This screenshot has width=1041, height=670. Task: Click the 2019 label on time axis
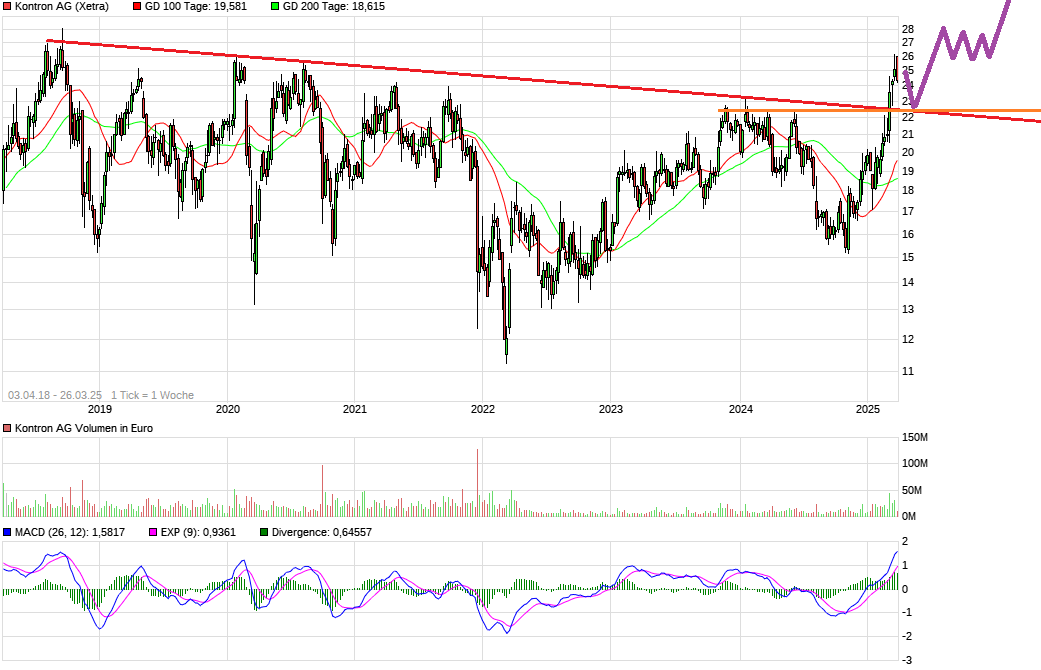100,409
